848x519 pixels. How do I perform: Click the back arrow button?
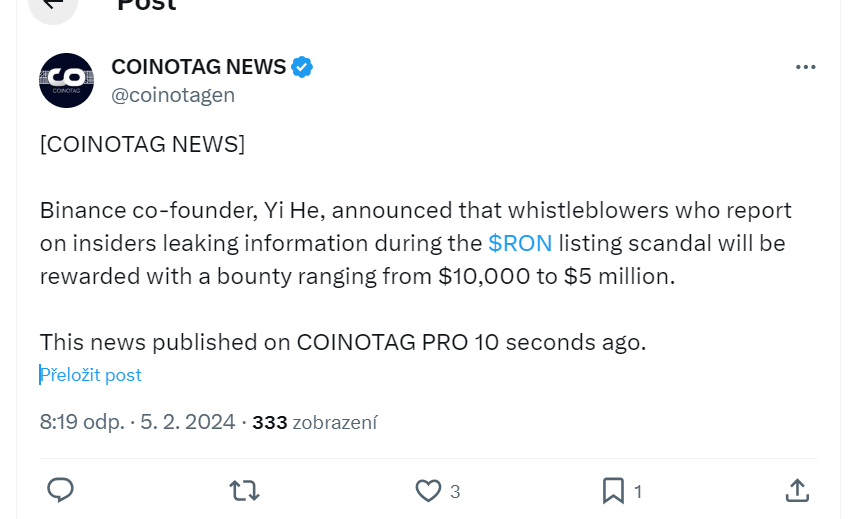[53, 4]
